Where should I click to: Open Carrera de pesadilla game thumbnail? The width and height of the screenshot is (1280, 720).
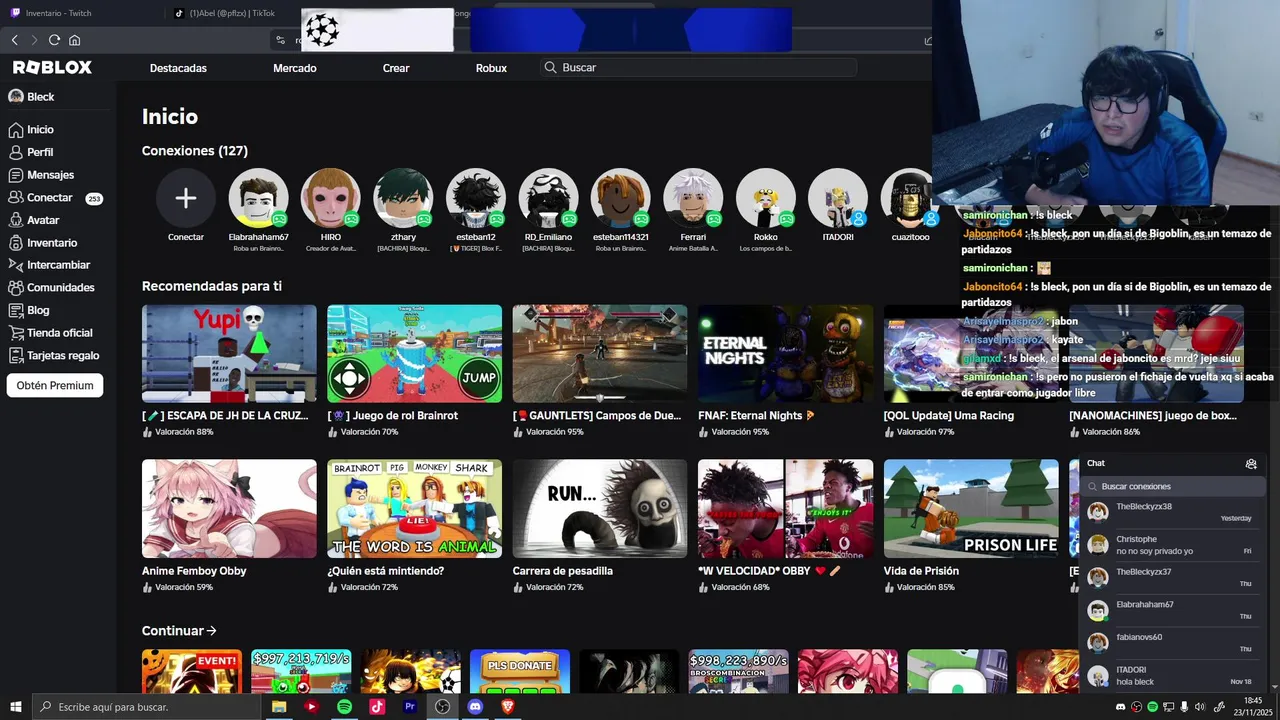click(x=600, y=508)
